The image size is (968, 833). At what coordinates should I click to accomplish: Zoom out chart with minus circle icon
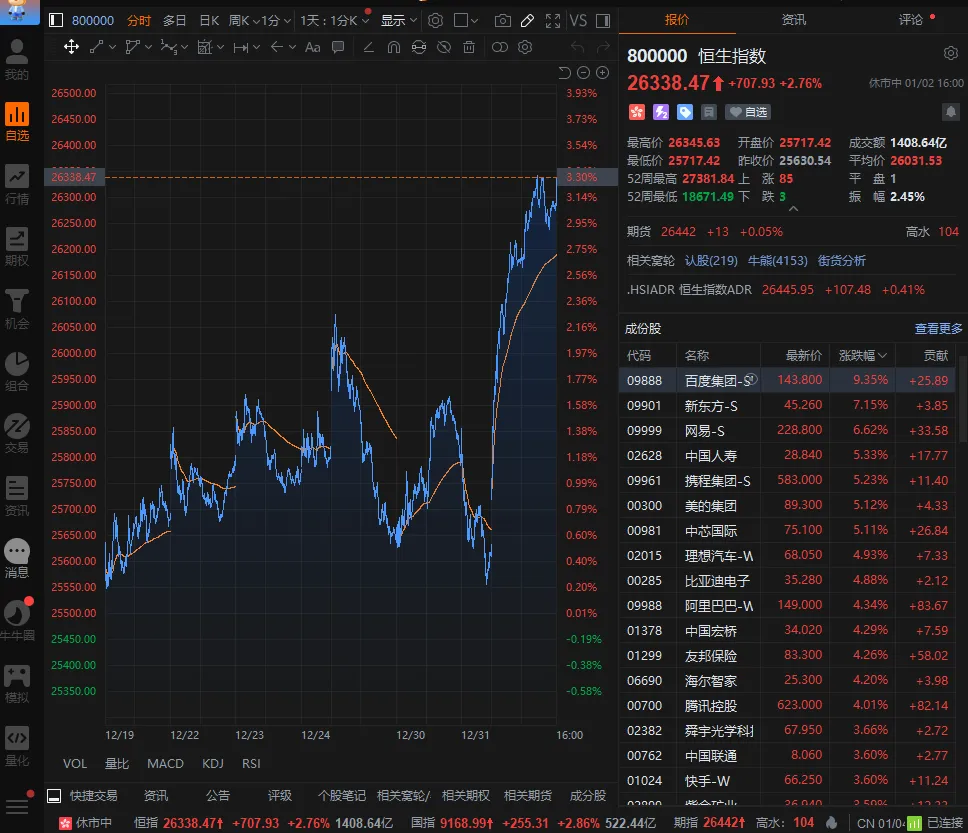pos(583,73)
